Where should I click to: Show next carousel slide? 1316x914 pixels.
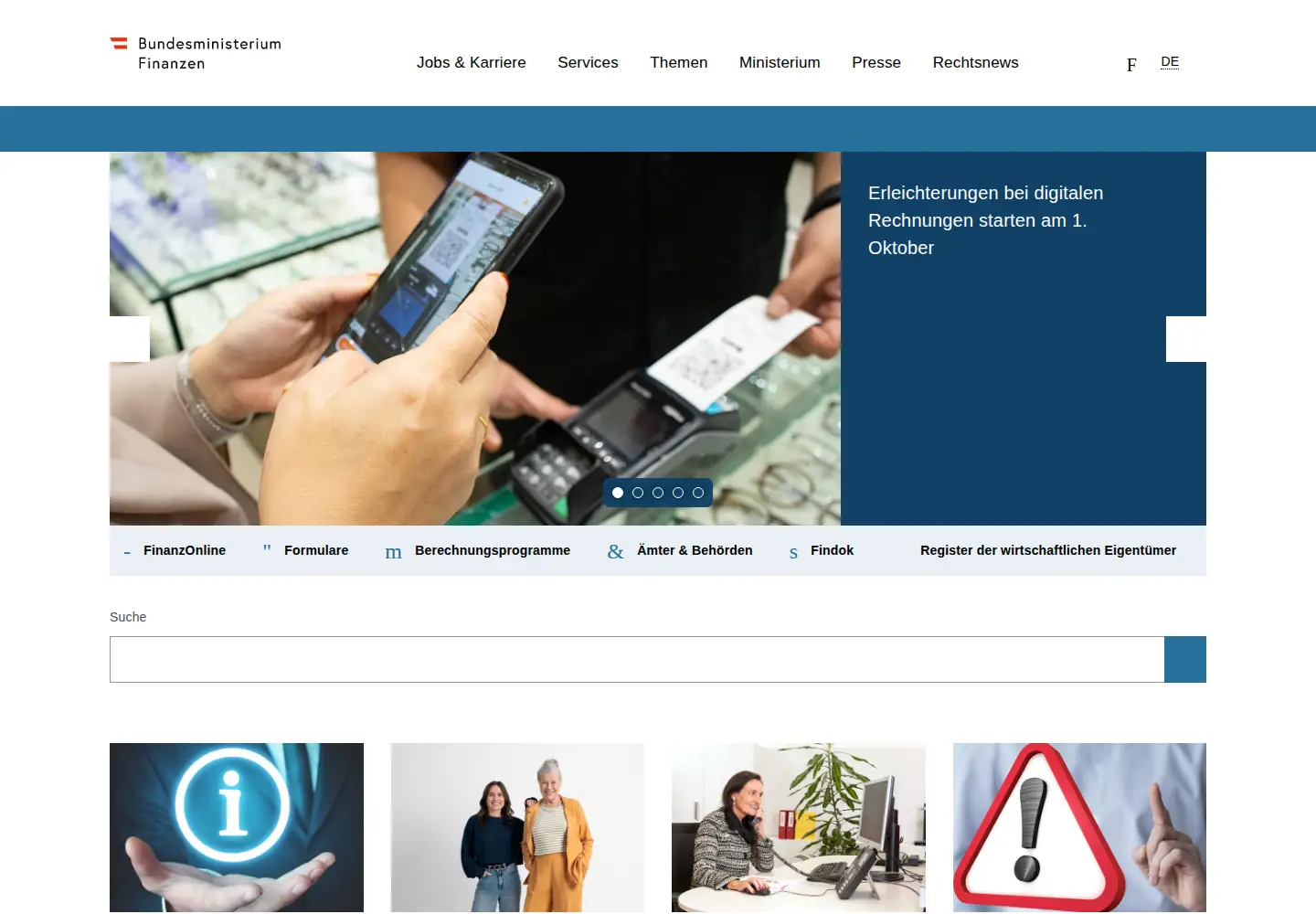point(1186,339)
